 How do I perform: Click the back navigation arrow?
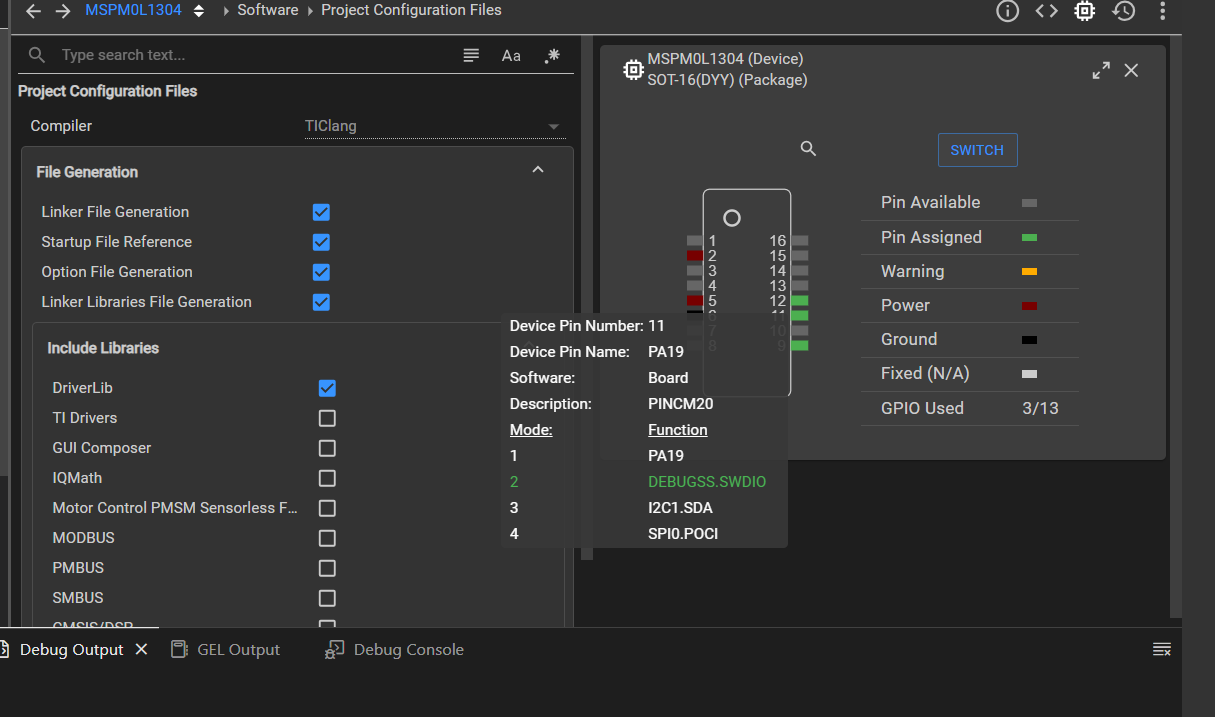tap(34, 11)
